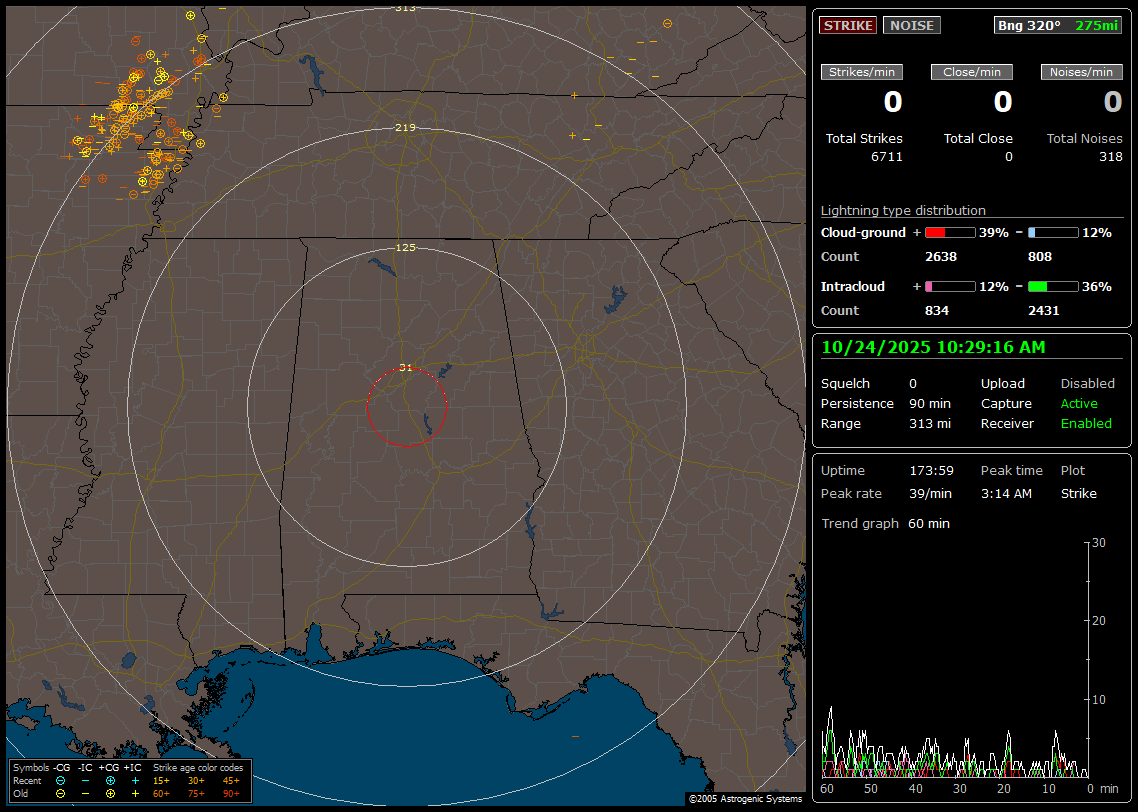
Task: Select the Strikes/min label button
Action: coord(862,72)
